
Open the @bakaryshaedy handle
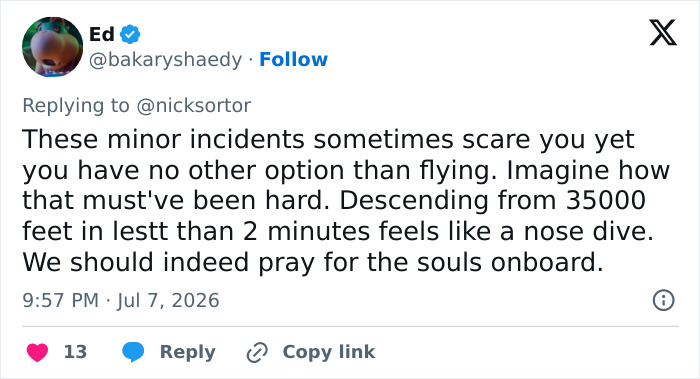pyautogui.click(x=165, y=59)
